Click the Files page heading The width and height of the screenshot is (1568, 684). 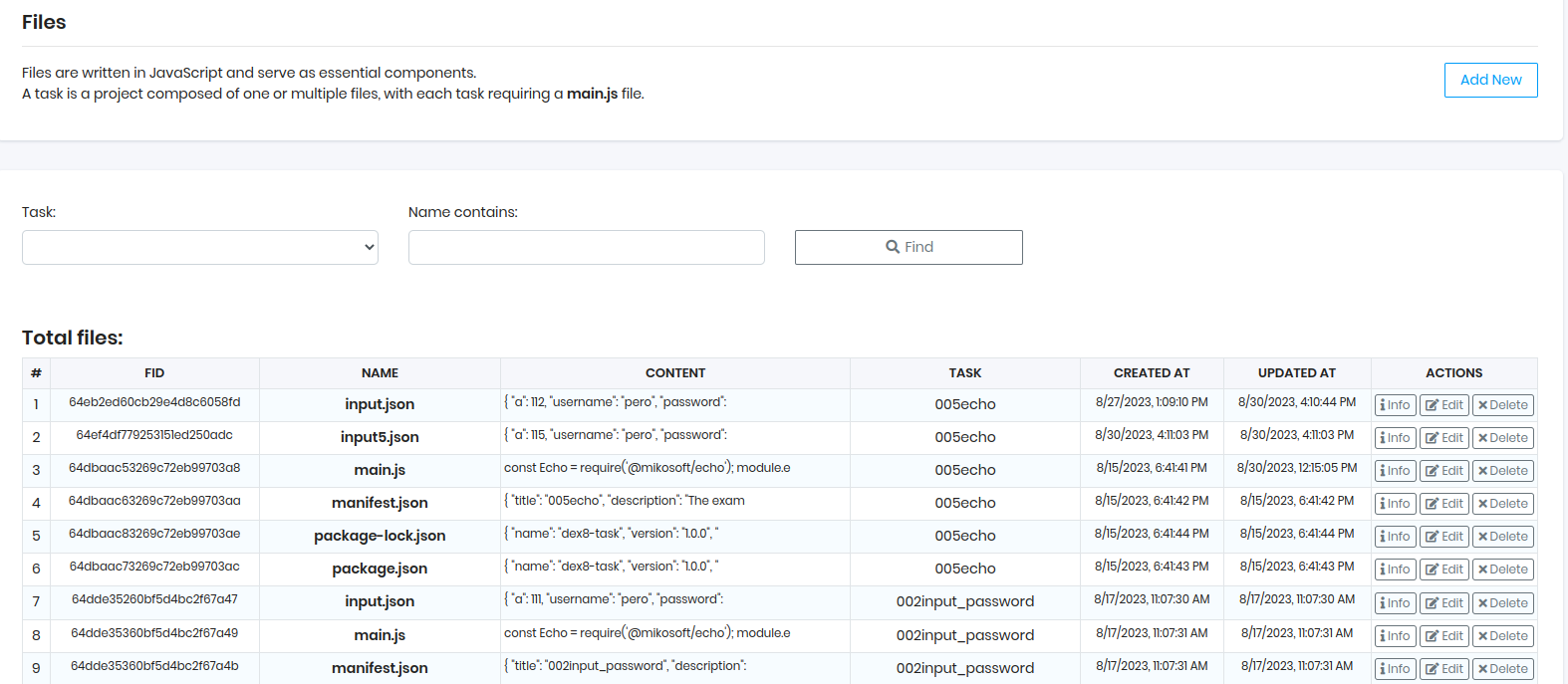coord(44,22)
